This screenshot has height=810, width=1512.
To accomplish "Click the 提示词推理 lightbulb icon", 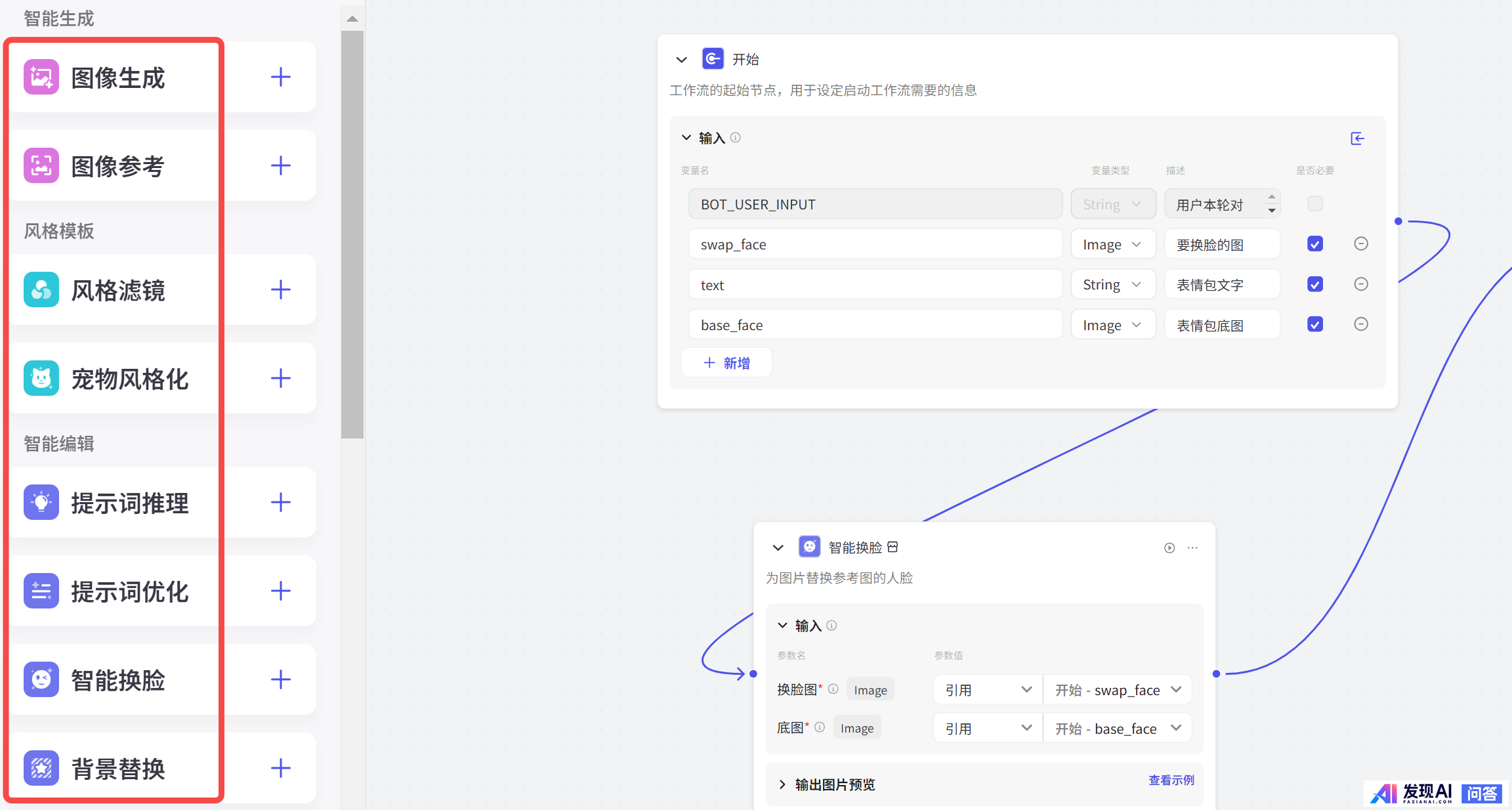I will point(41,502).
